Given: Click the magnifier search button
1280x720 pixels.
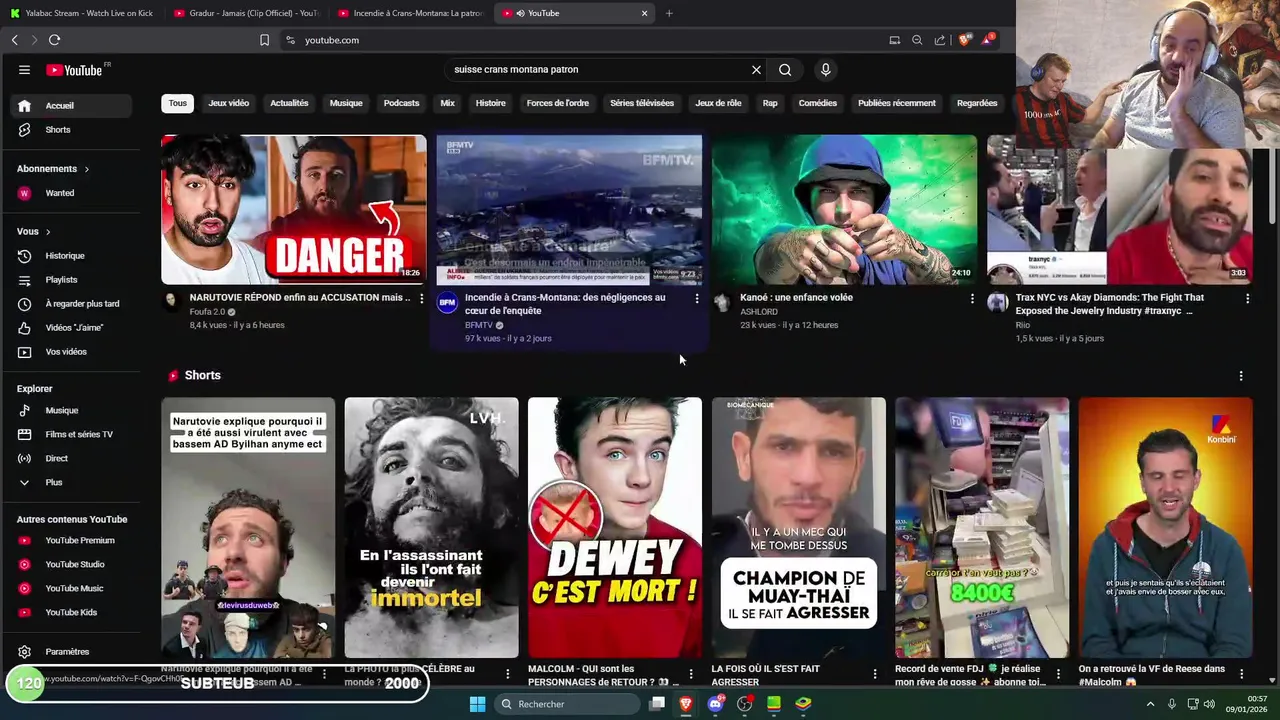Looking at the screenshot, I should click(x=785, y=70).
